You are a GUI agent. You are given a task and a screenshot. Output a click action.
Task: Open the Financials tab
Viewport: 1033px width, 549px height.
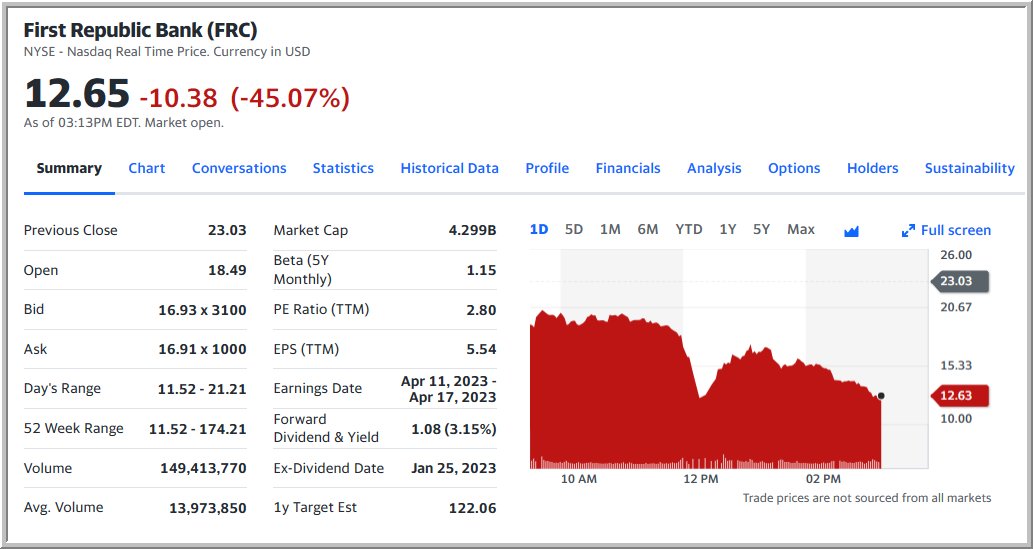[x=628, y=168]
